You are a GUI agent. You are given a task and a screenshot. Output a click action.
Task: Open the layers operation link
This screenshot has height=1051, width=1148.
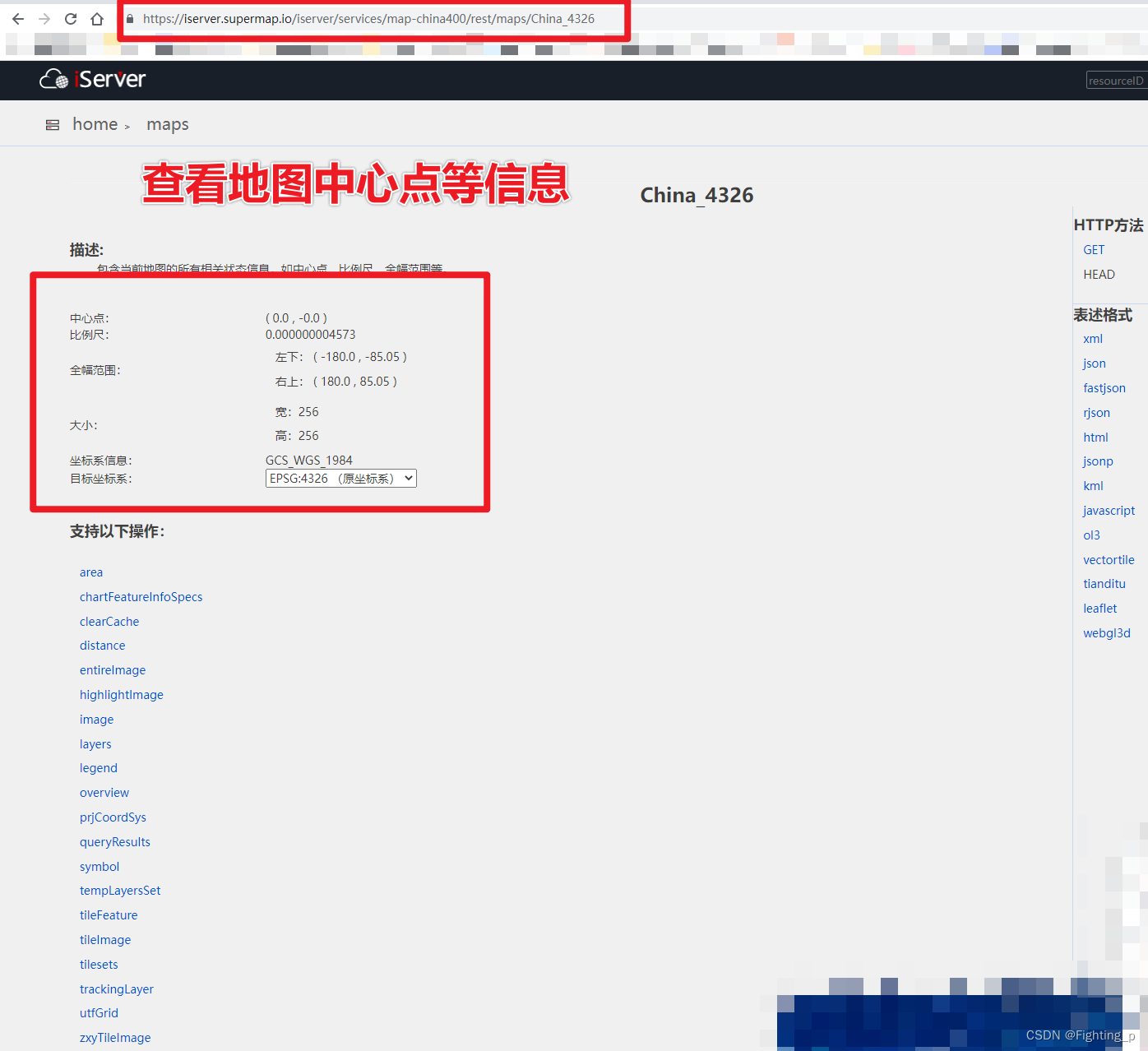point(95,744)
